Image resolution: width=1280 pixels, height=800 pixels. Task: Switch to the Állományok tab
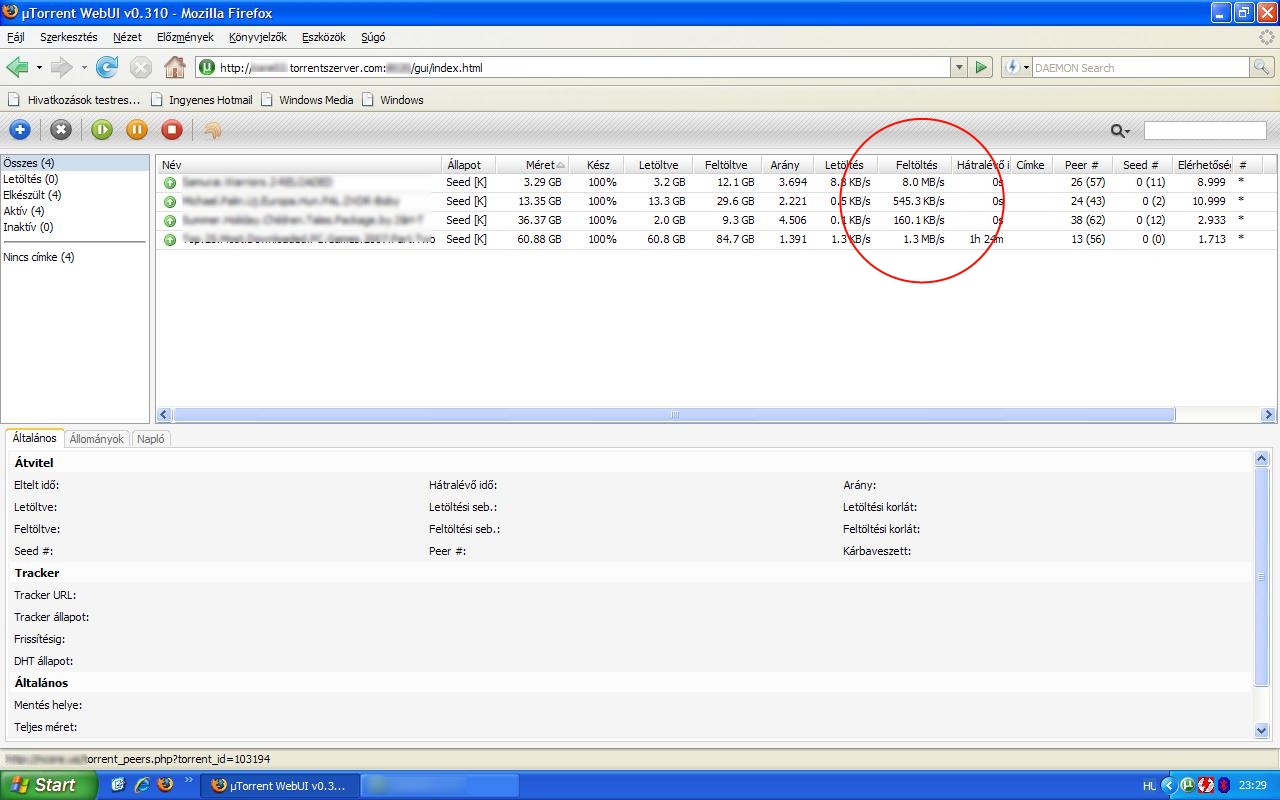pos(97,439)
